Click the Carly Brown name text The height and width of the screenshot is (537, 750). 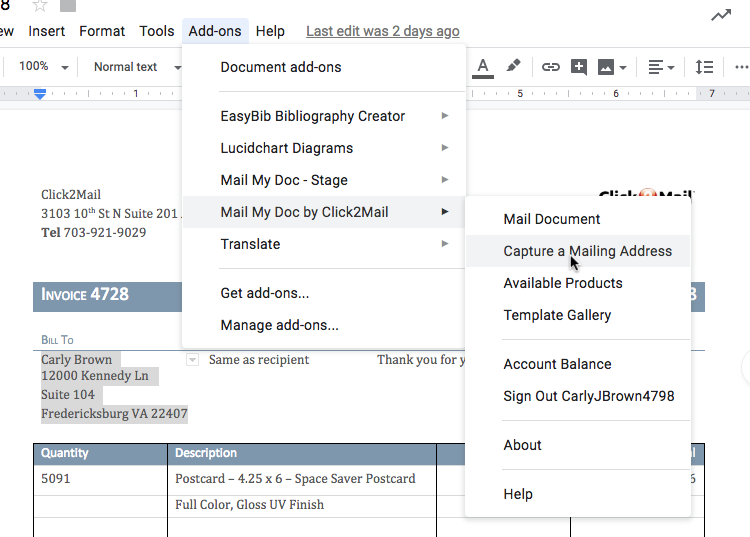tap(77, 360)
